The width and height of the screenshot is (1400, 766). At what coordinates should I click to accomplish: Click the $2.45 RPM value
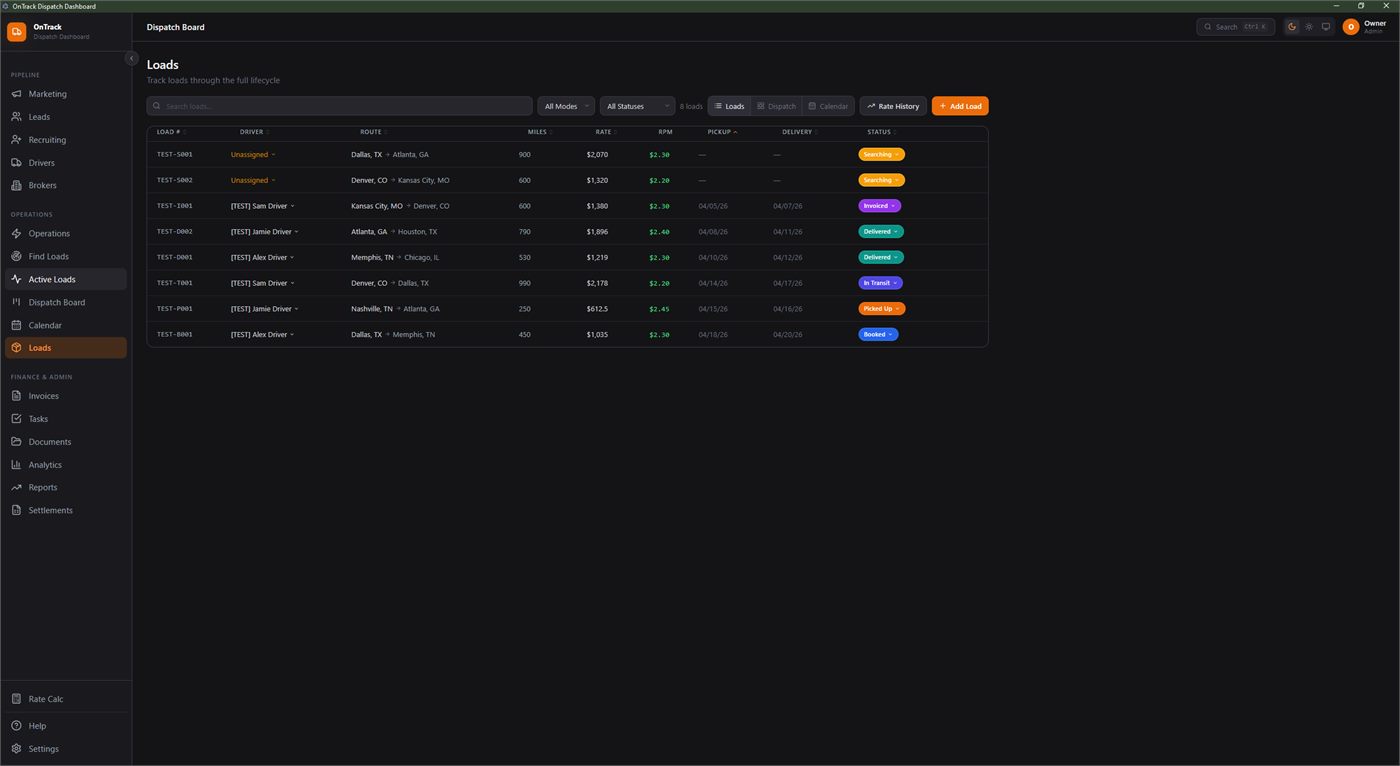click(659, 309)
